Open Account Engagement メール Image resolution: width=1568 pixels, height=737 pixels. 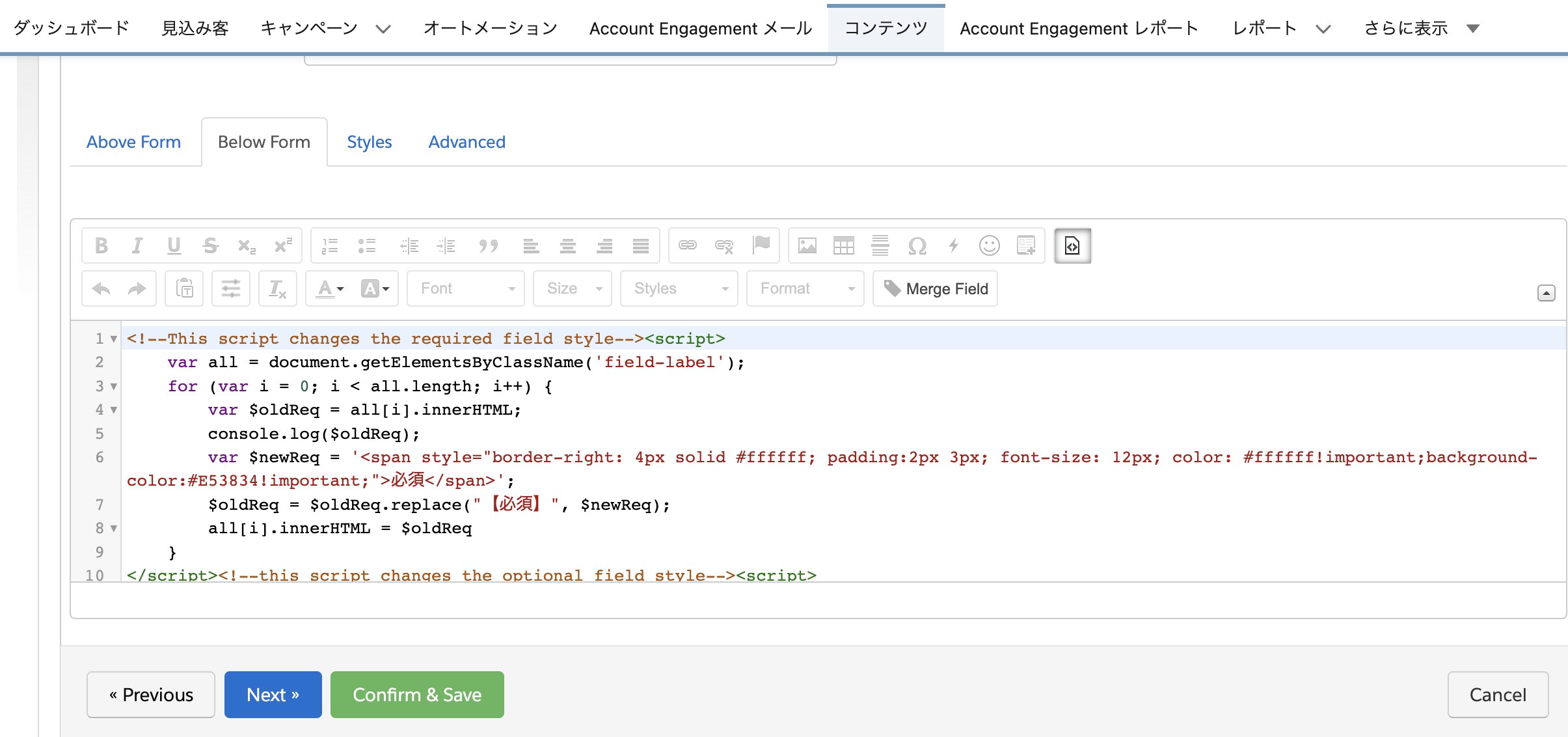[701, 28]
